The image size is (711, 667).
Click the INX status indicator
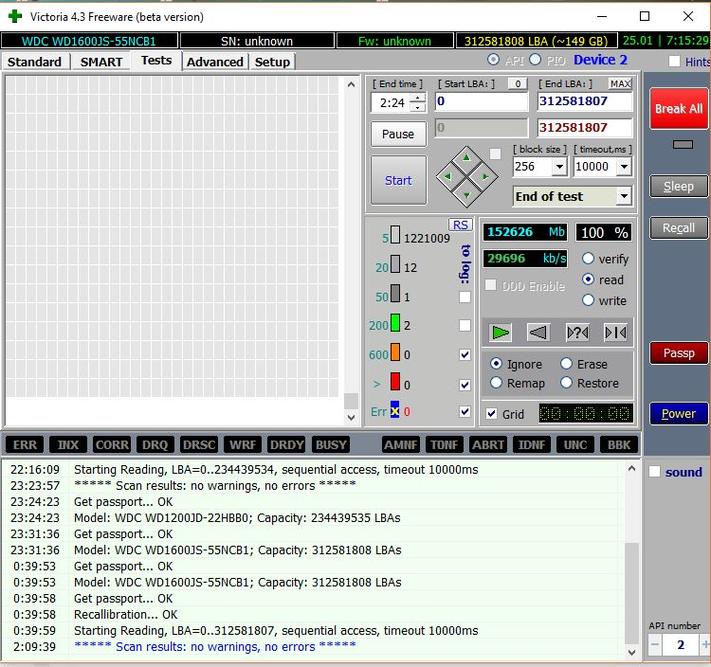point(68,445)
